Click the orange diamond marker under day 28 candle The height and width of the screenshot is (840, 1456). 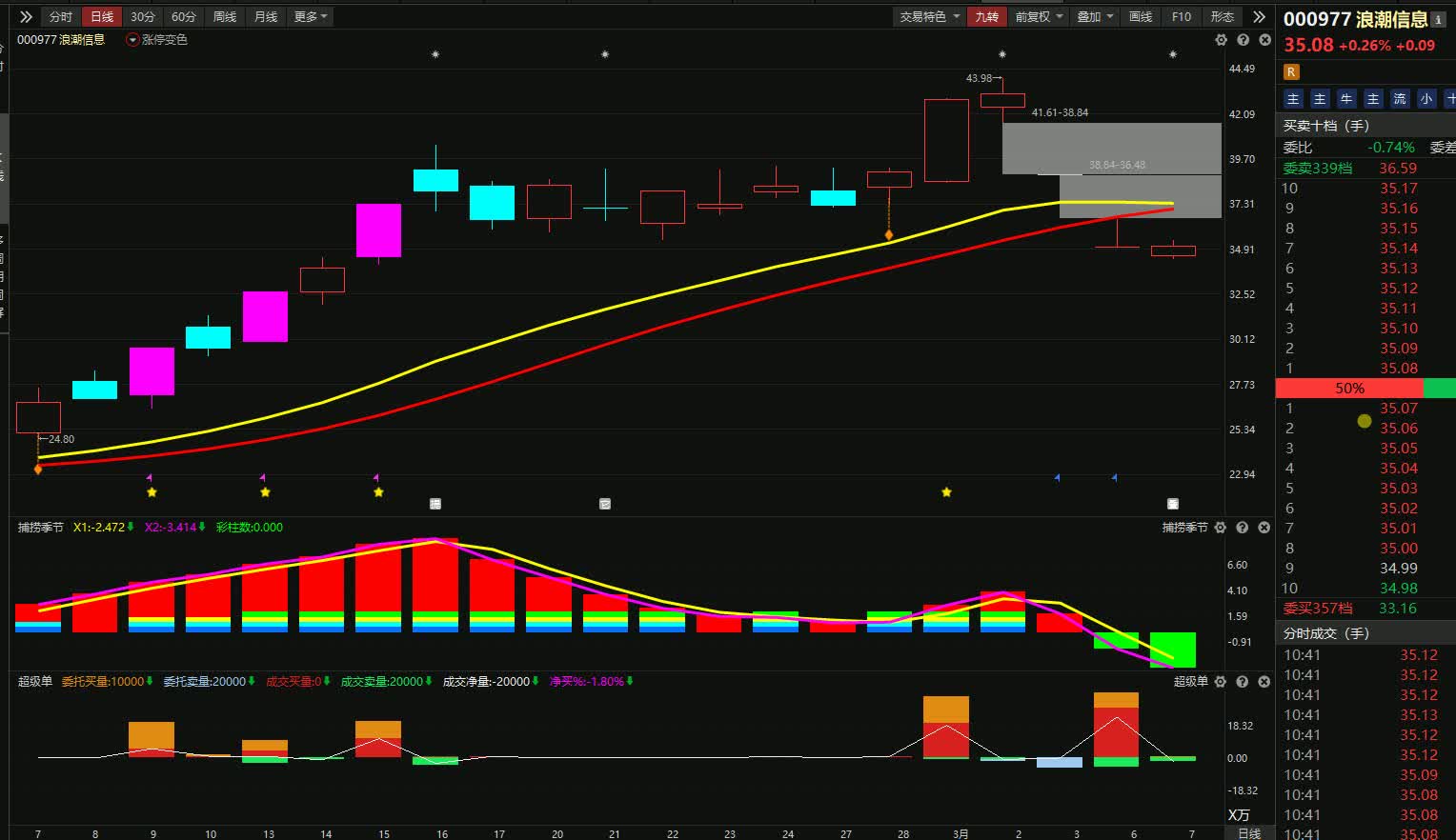pyautogui.click(x=889, y=234)
